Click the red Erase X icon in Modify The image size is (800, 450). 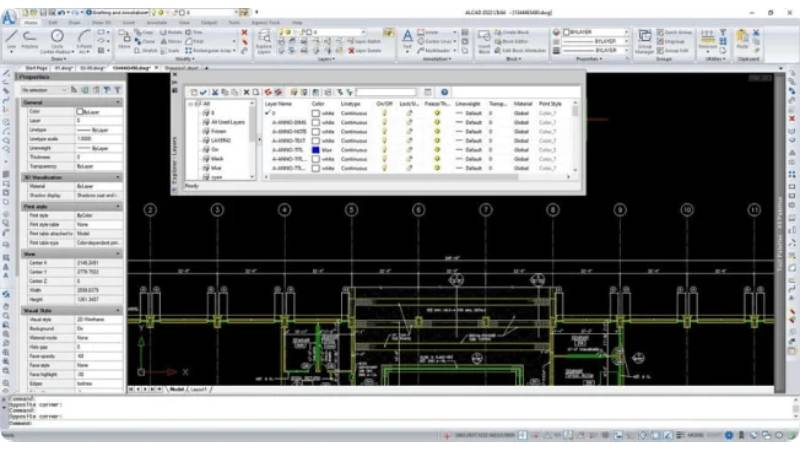click(x=244, y=33)
